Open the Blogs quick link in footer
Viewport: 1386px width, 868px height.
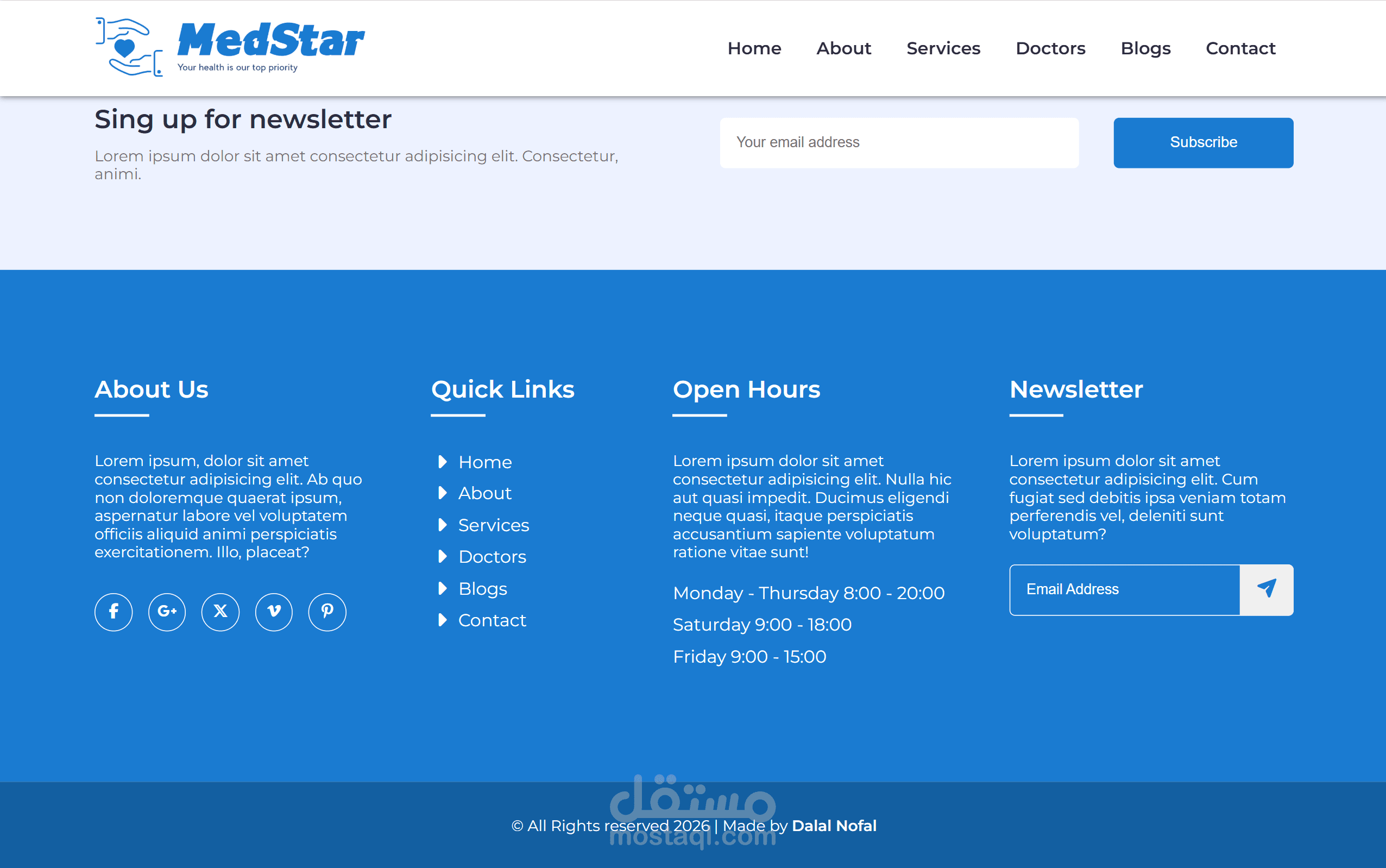(482, 588)
